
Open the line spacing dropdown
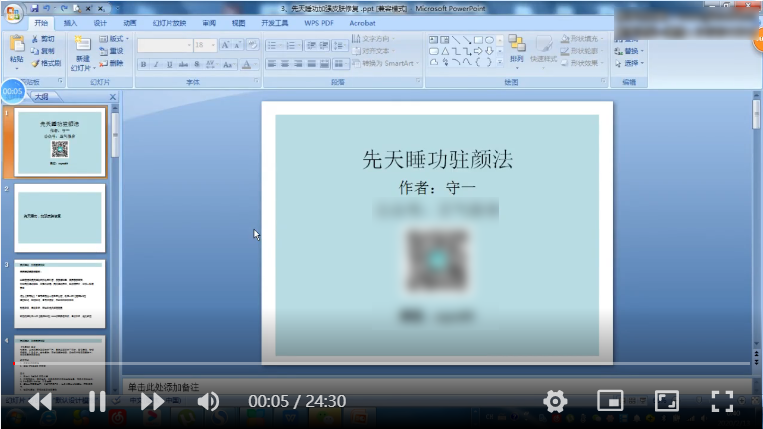(340, 45)
